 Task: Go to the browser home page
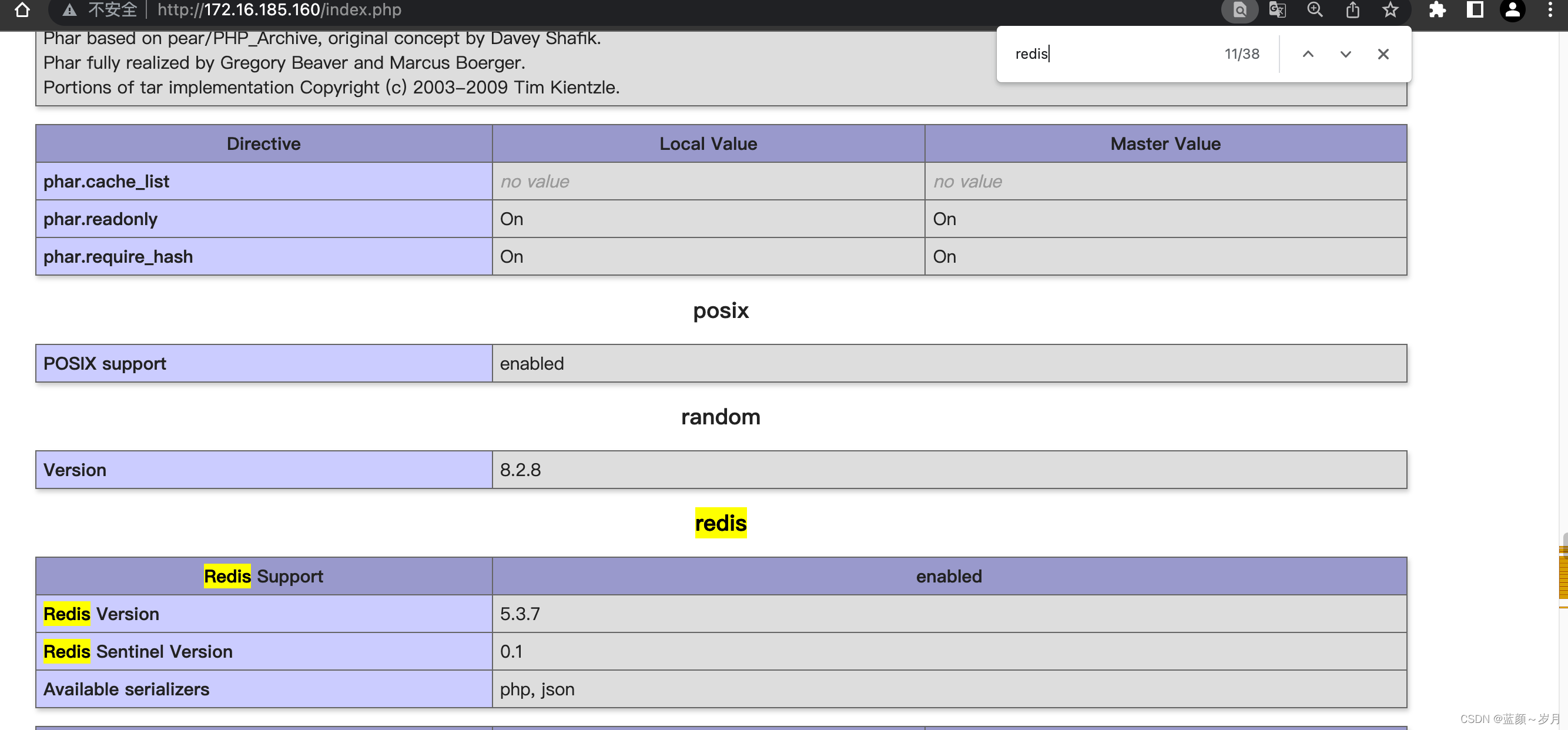22,10
